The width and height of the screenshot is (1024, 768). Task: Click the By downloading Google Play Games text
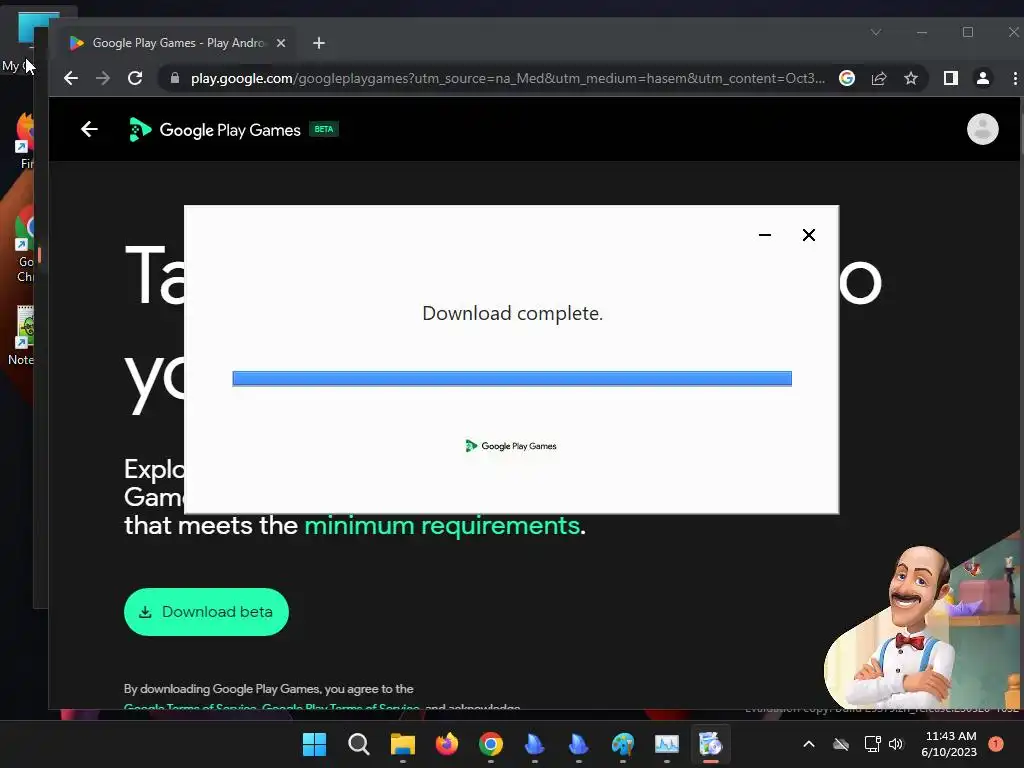pyautogui.click(x=268, y=689)
